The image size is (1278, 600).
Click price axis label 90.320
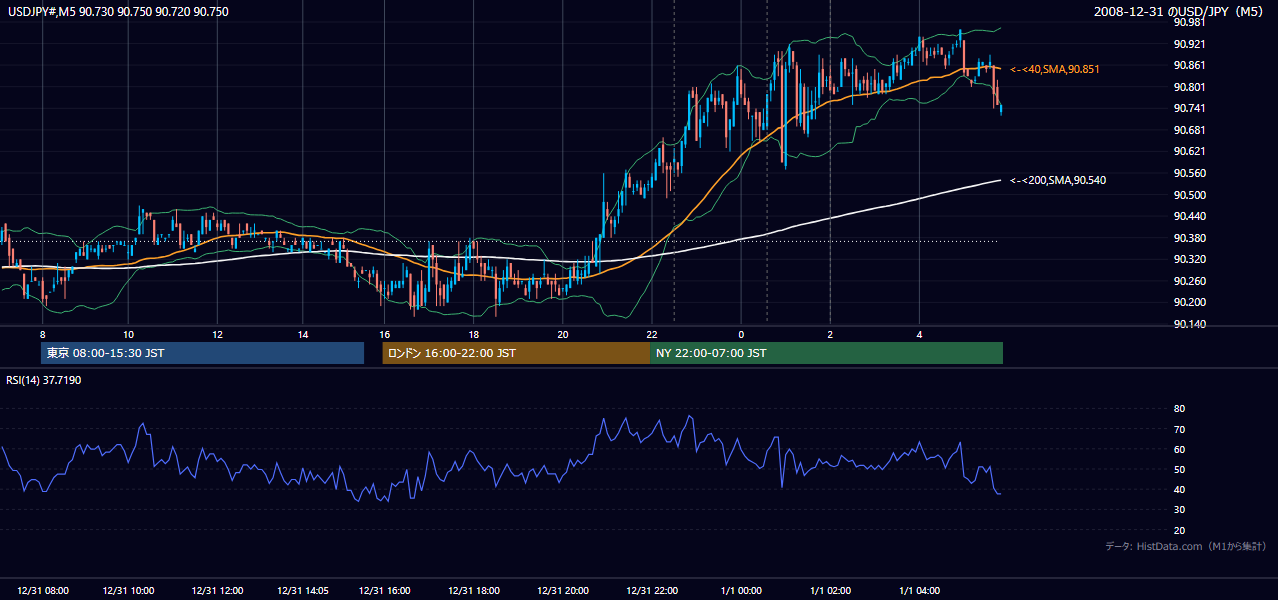click(1189, 259)
